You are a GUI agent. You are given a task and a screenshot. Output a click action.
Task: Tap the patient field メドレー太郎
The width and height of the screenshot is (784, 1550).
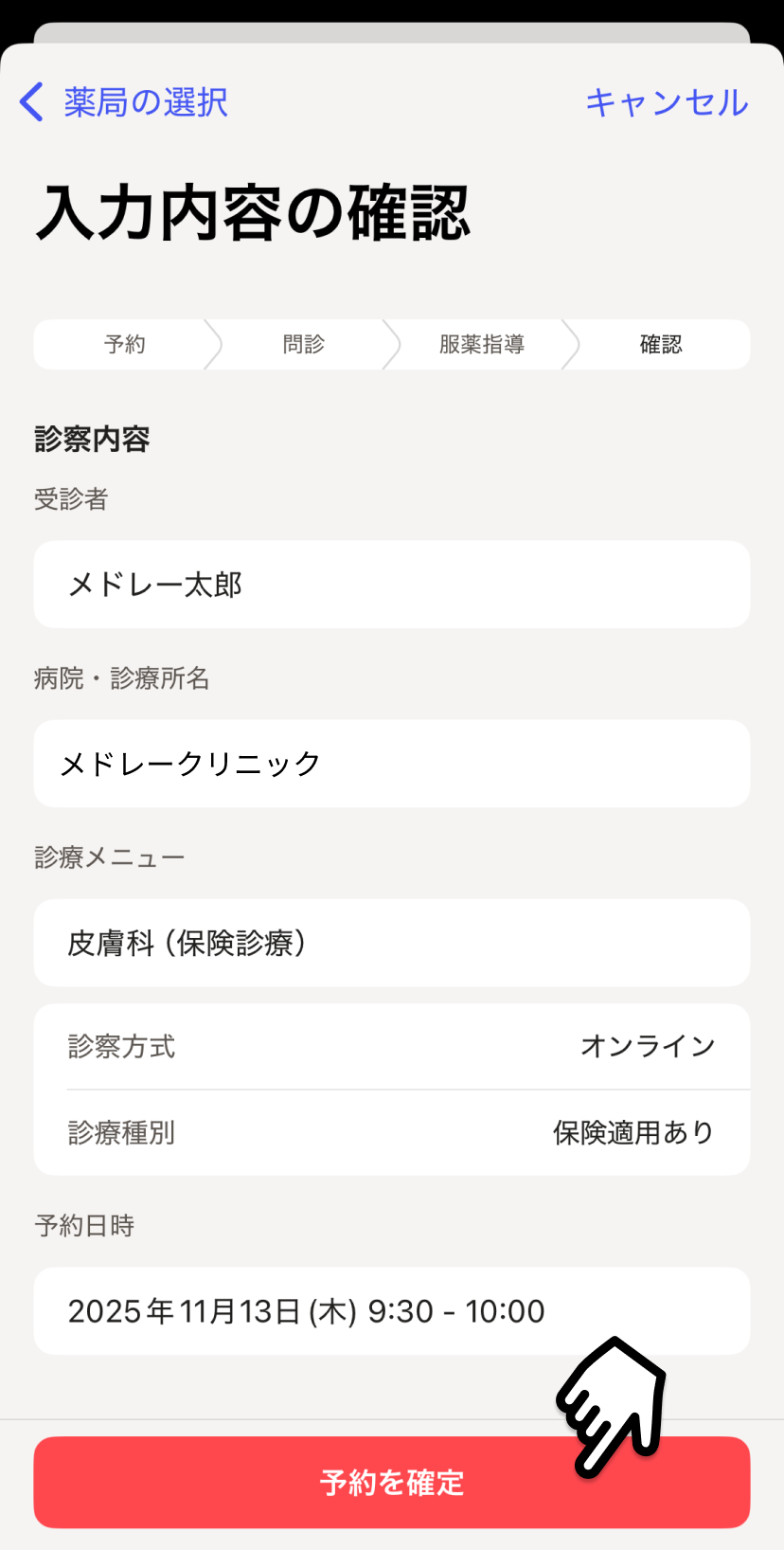(391, 585)
